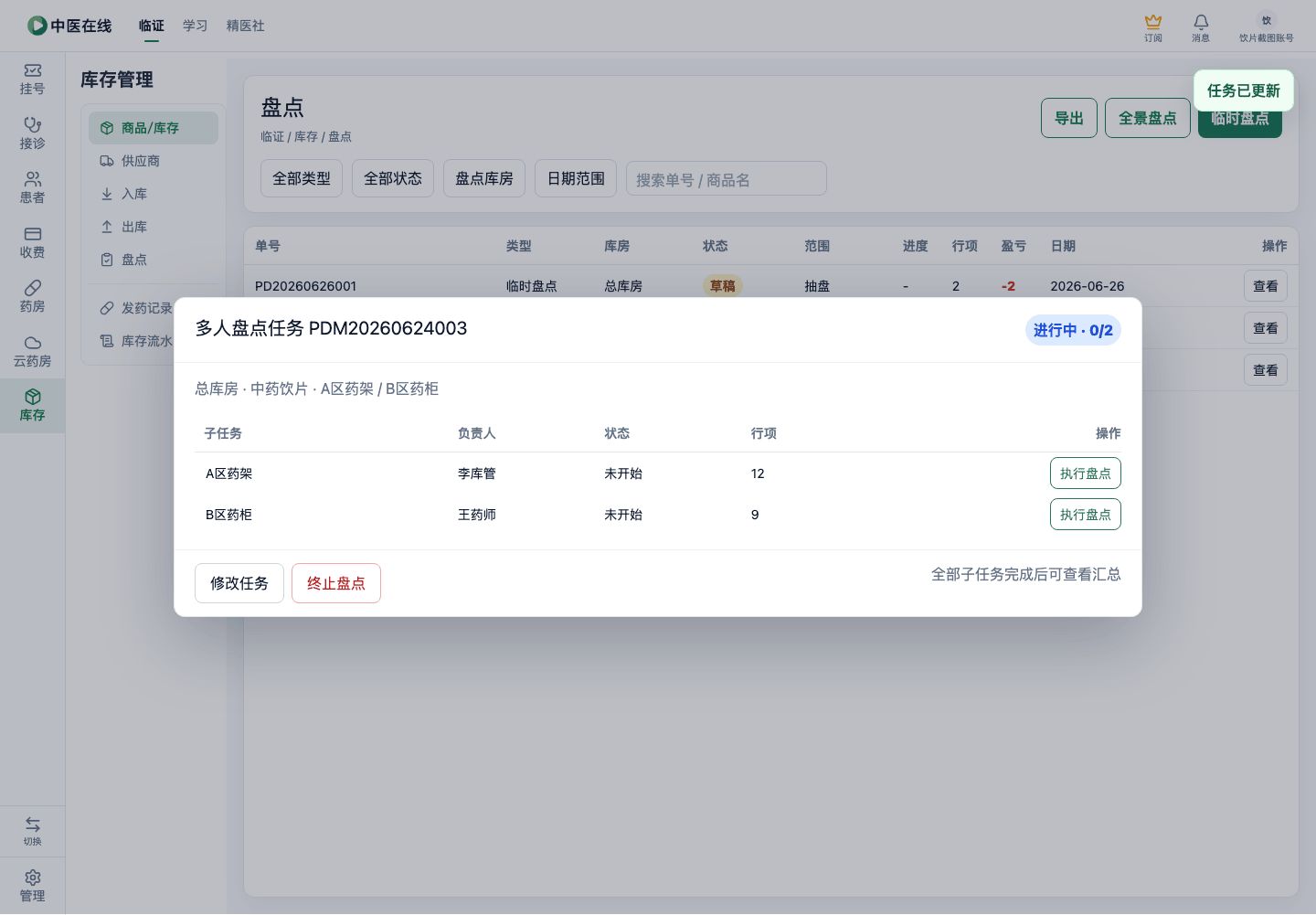Viewport: 1316px width, 915px height.
Task: Open the 全部类型 filter dropdown
Action: (x=302, y=178)
